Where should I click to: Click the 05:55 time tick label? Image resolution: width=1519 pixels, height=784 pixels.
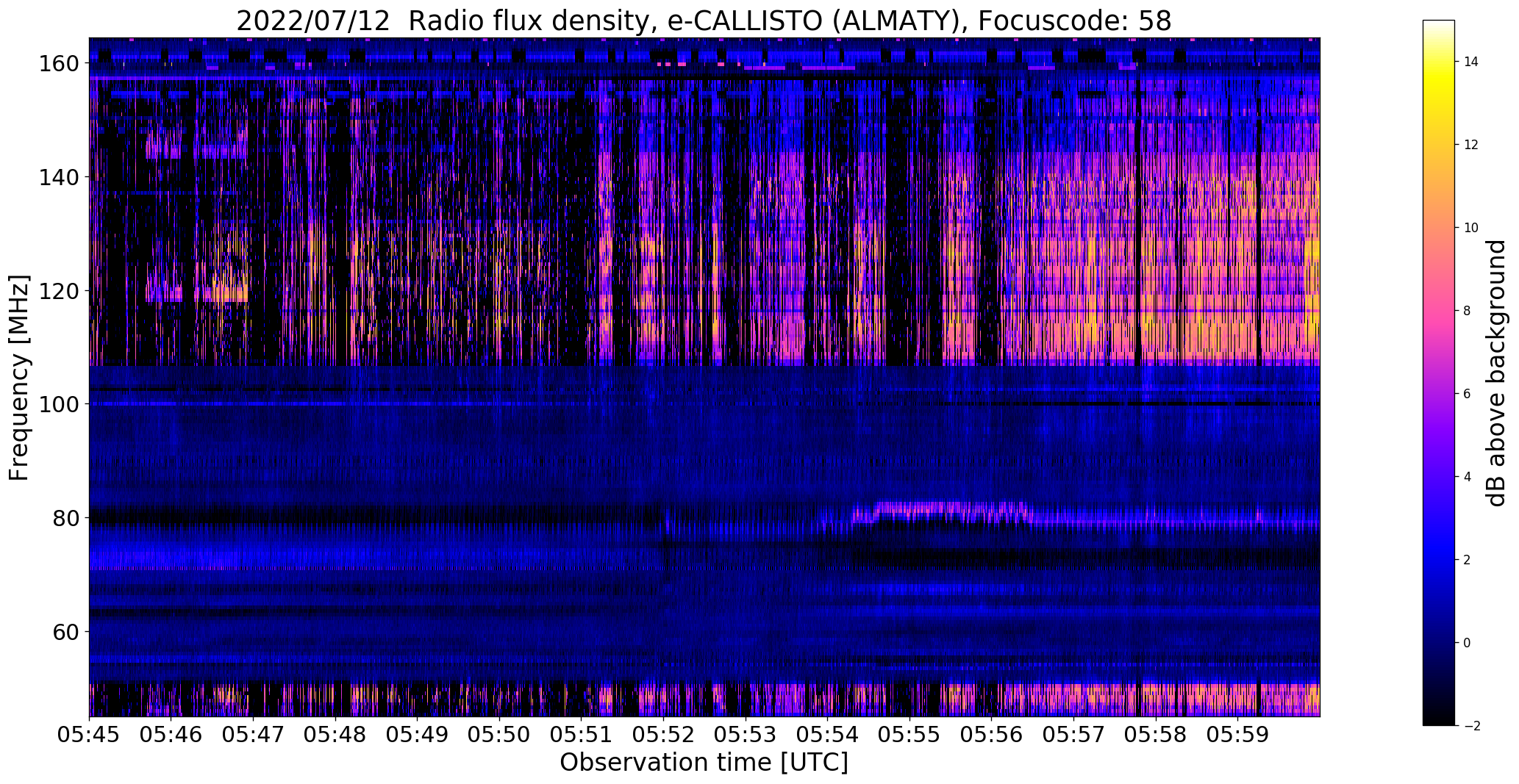[x=909, y=735]
